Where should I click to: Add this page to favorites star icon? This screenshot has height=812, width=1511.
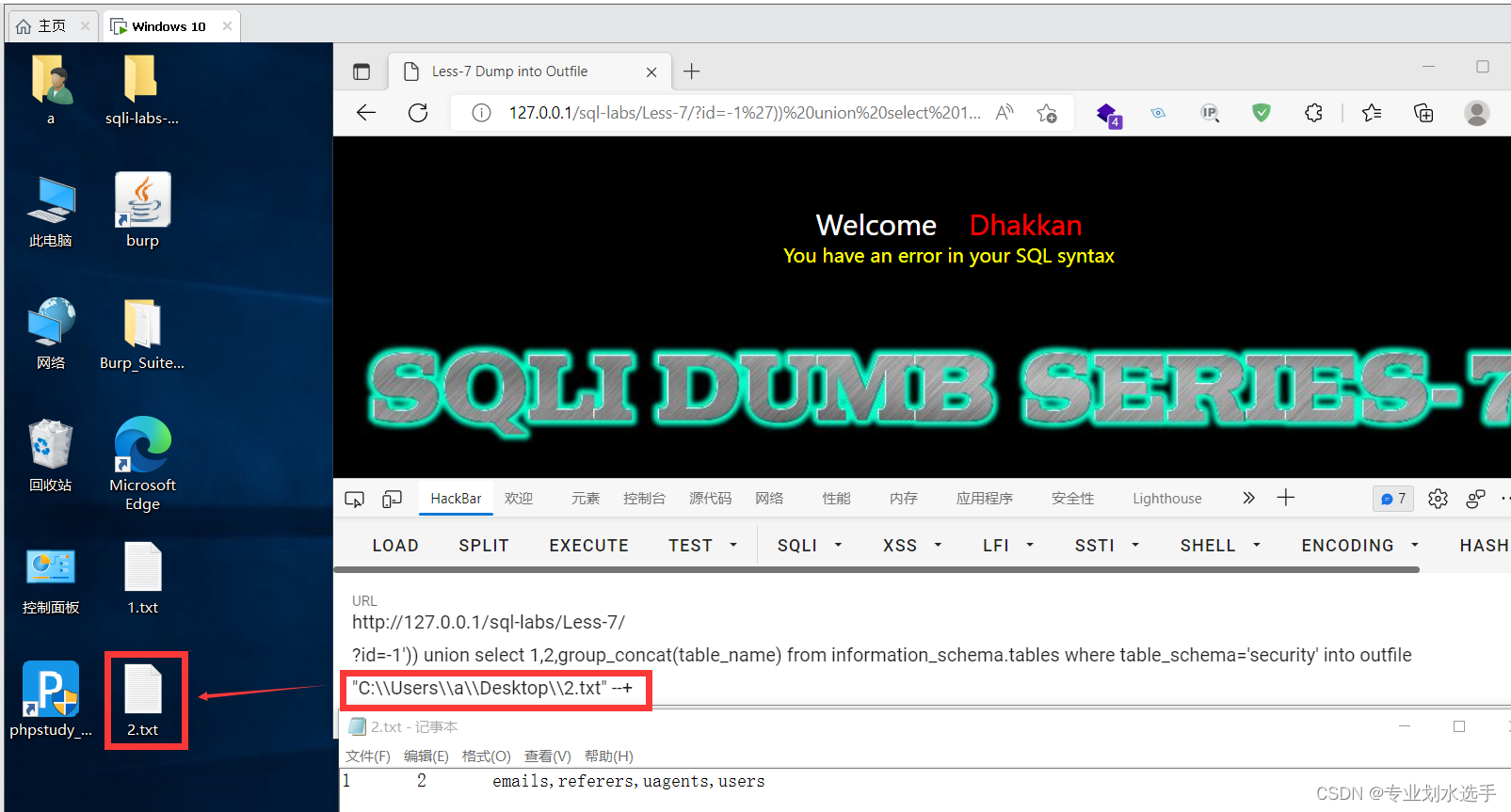(x=1047, y=113)
